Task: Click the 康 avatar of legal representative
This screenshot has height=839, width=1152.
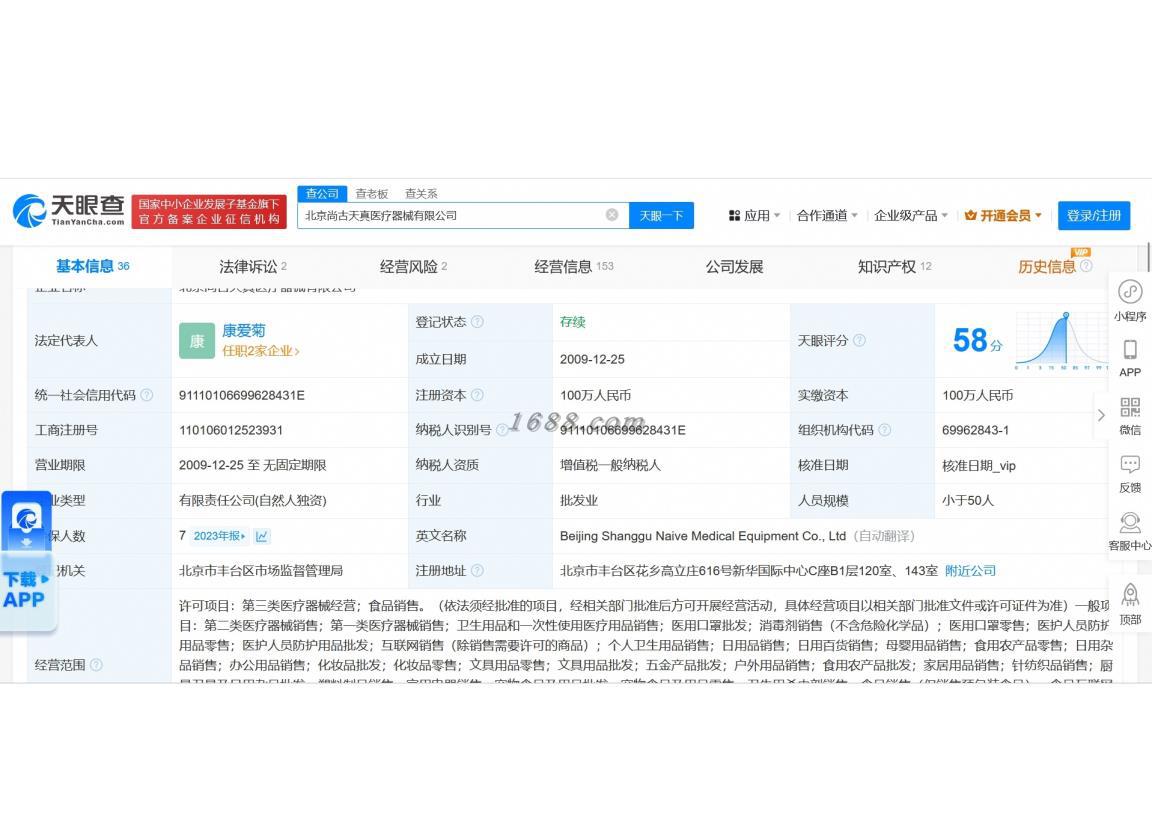Action: 197,340
